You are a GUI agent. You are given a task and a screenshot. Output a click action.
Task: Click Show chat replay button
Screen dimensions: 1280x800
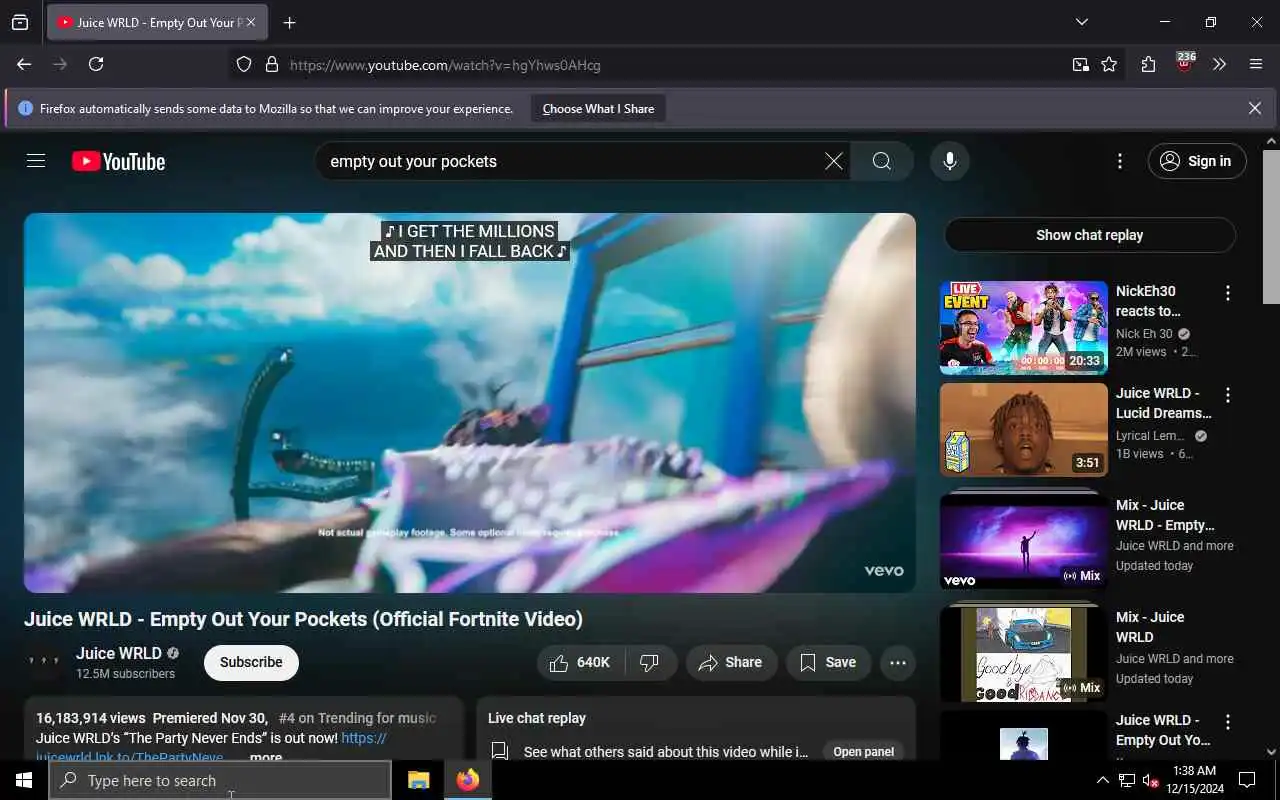pyautogui.click(x=1089, y=235)
